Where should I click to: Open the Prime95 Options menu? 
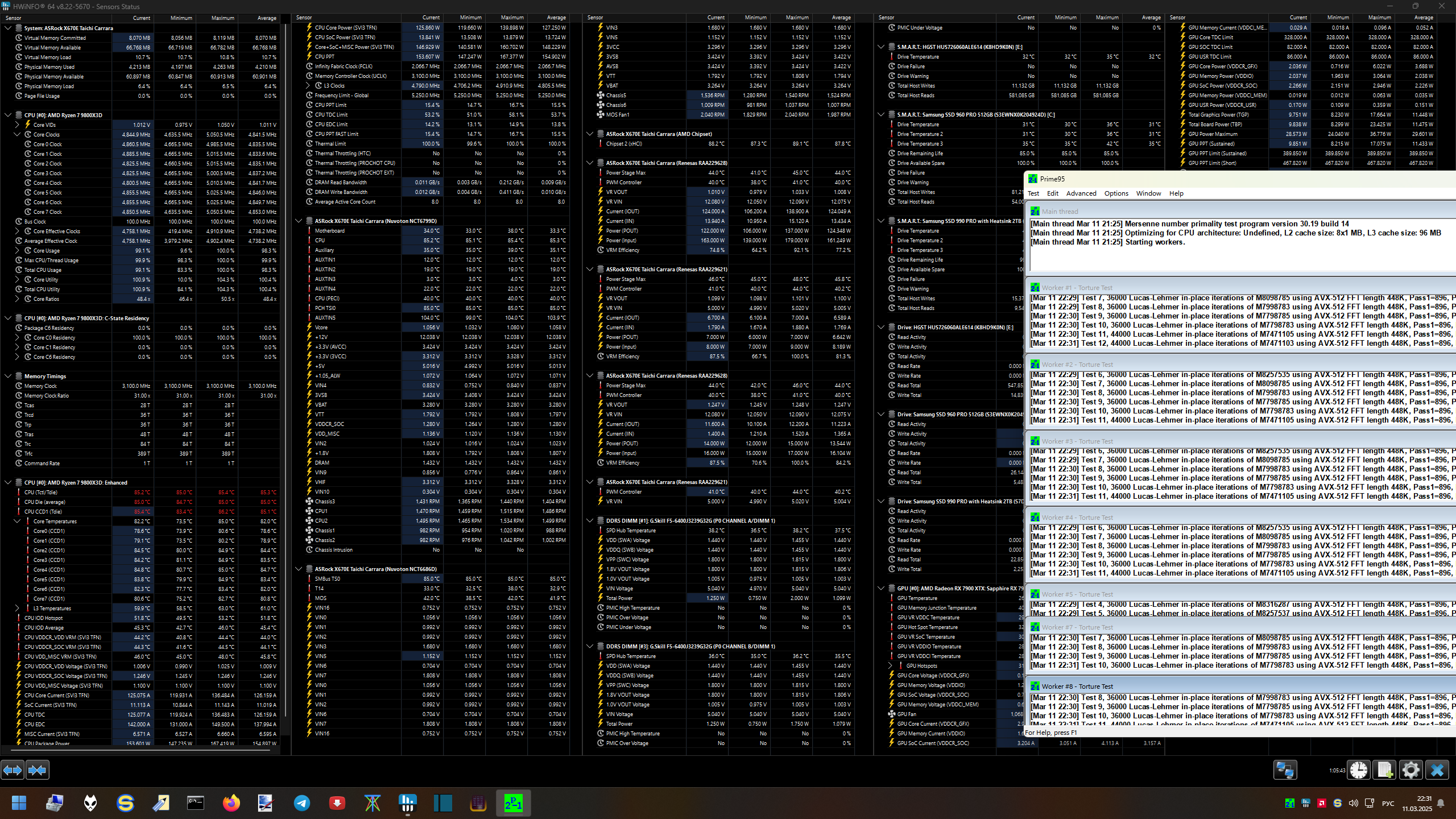tap(1116, 193)
